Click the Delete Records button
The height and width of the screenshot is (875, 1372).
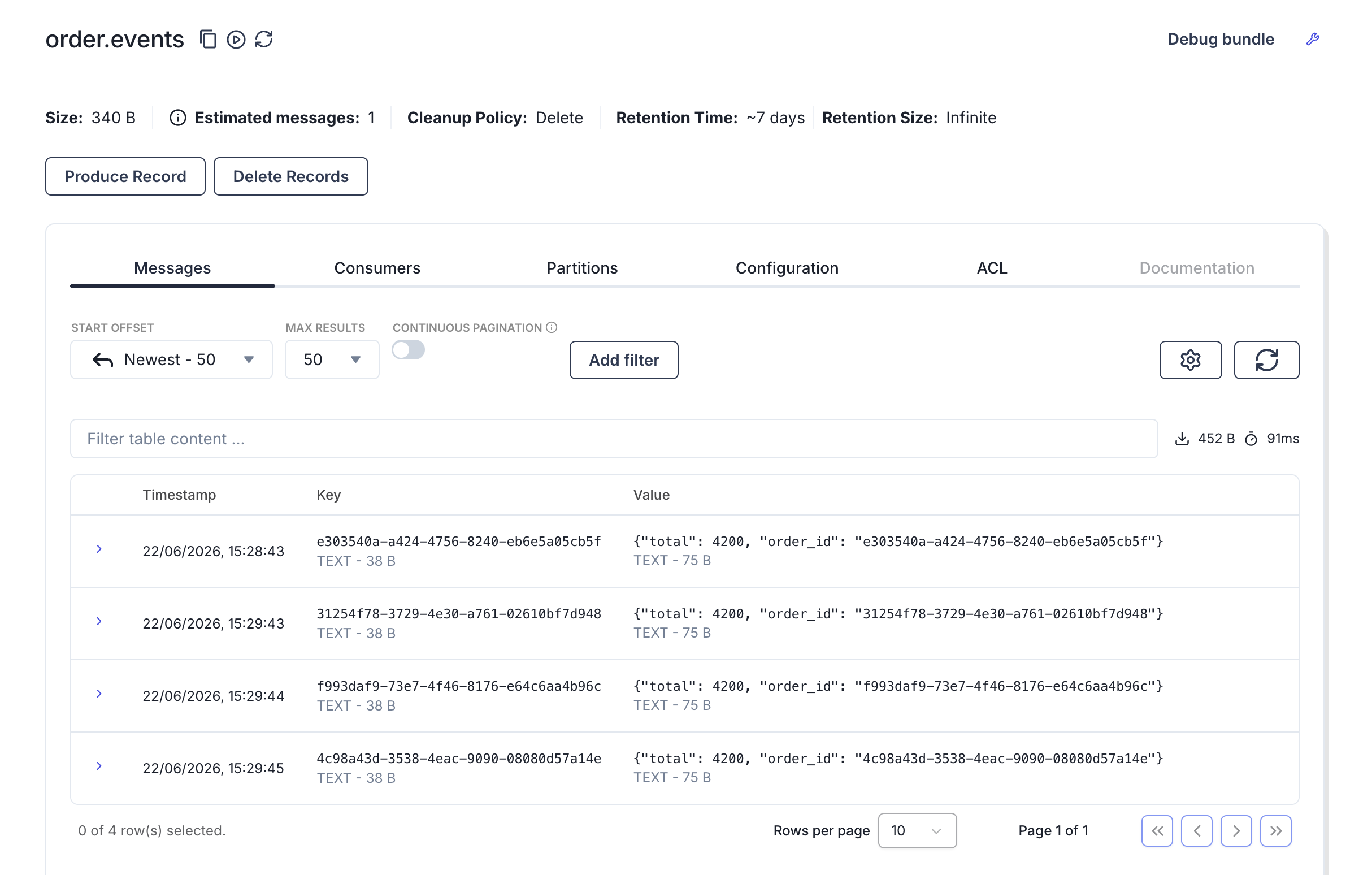[290, 177]
